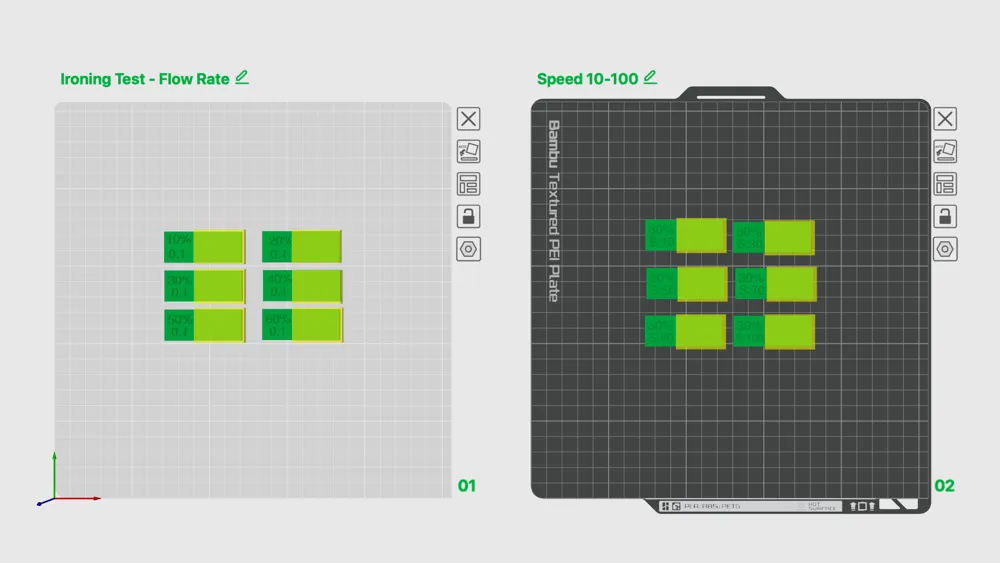Remove plate 01 with its X icon
Viewport: 1000px width, 563px height.
click(x=468, y=119)
